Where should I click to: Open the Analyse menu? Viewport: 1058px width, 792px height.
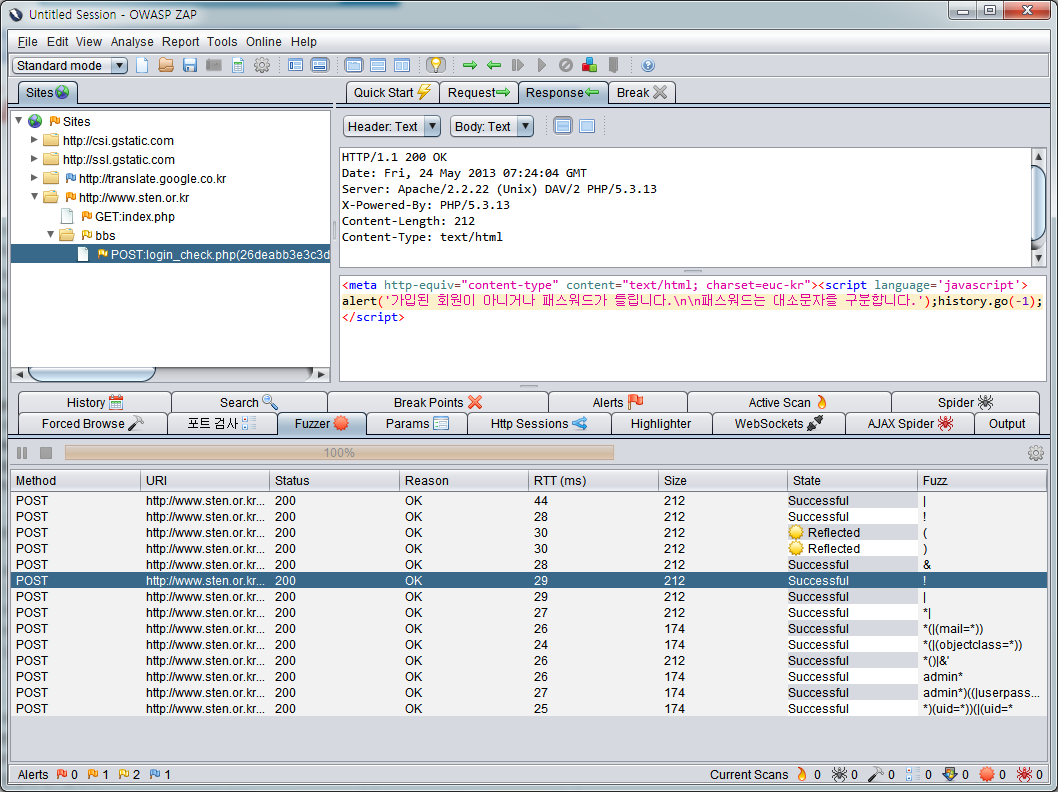point(132,42)
